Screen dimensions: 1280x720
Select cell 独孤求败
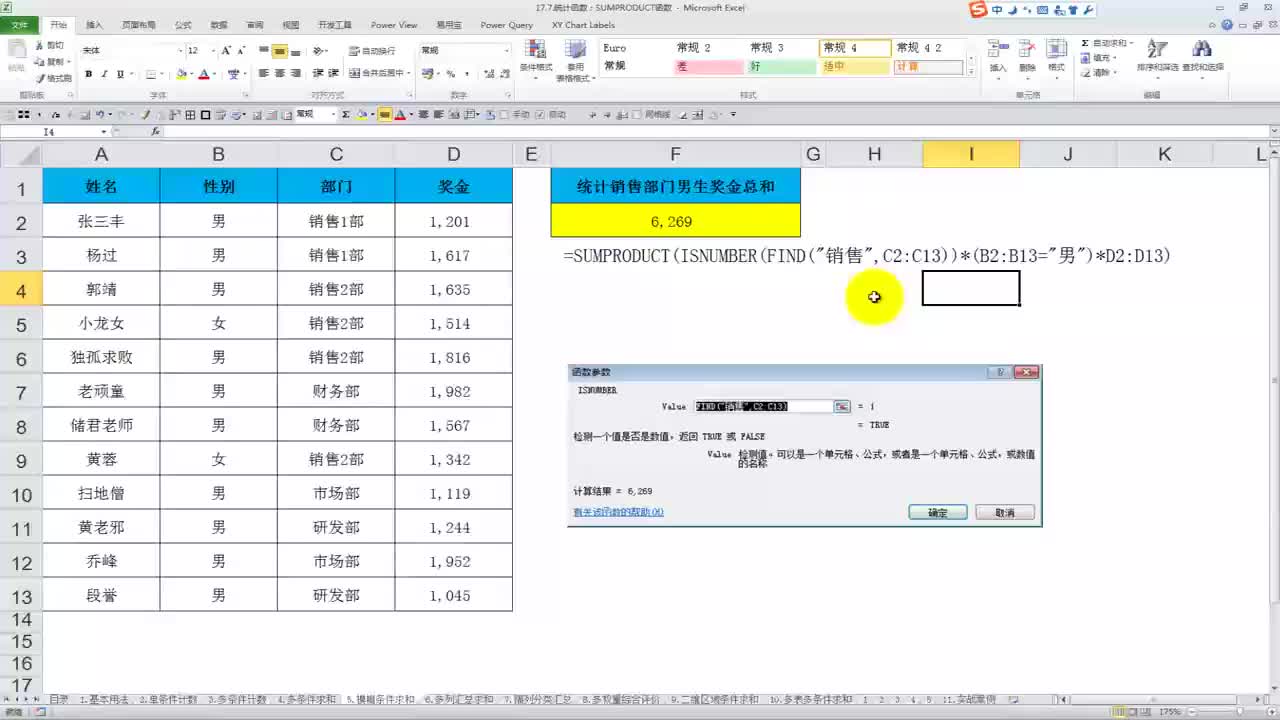tap(101, 357)
